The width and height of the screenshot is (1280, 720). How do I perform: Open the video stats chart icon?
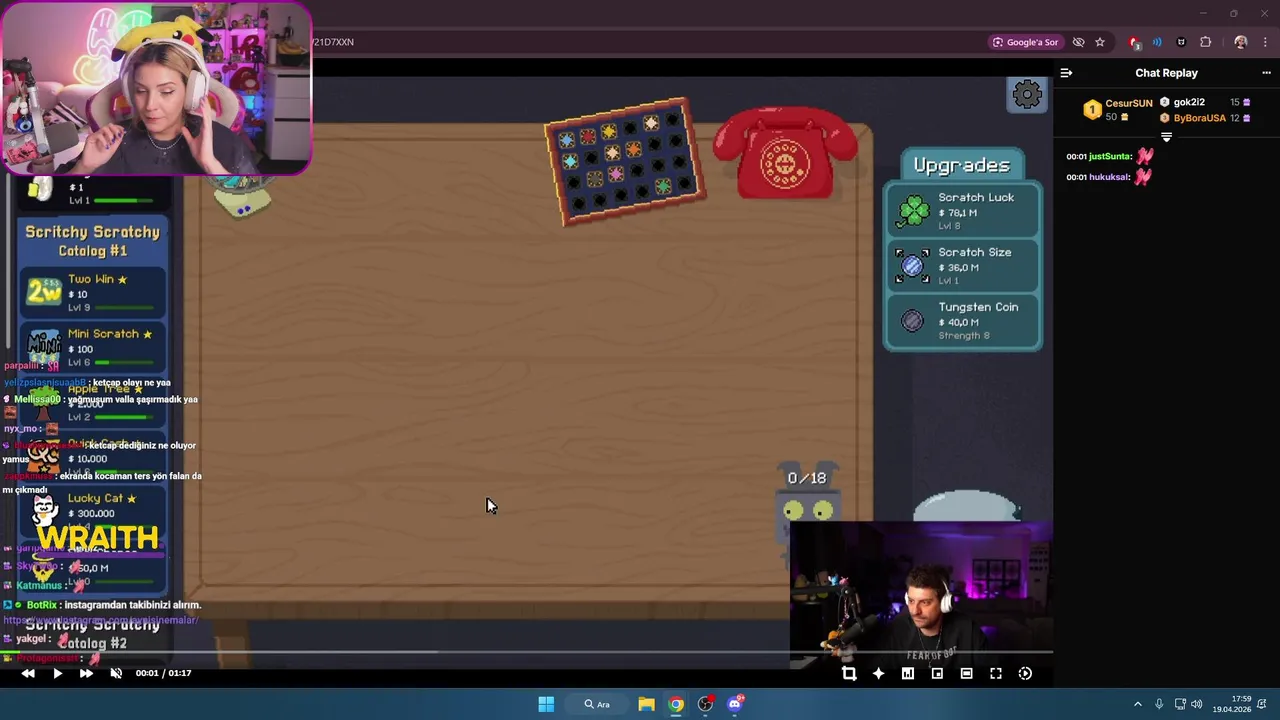pyautogui.click(x=908, y=673)
